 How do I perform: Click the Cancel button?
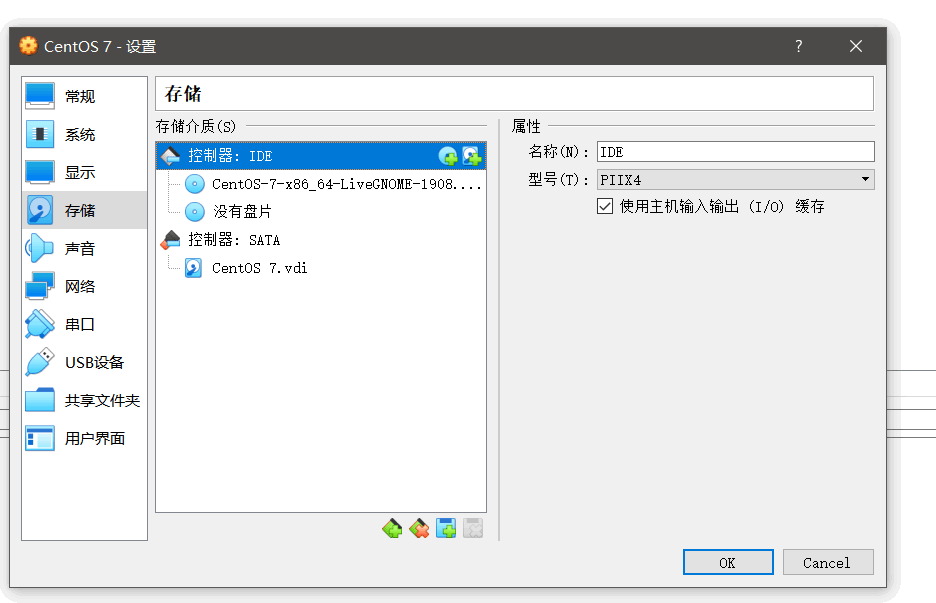(828, 562)
